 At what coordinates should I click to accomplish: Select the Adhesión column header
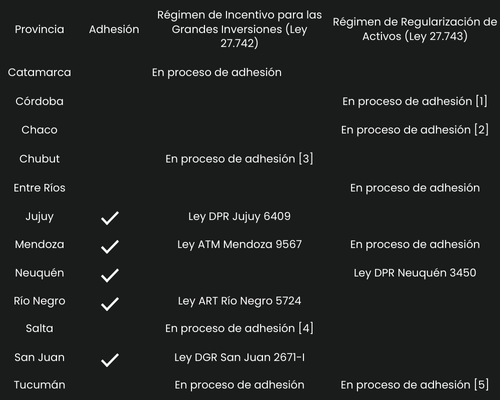coord(114,29)
